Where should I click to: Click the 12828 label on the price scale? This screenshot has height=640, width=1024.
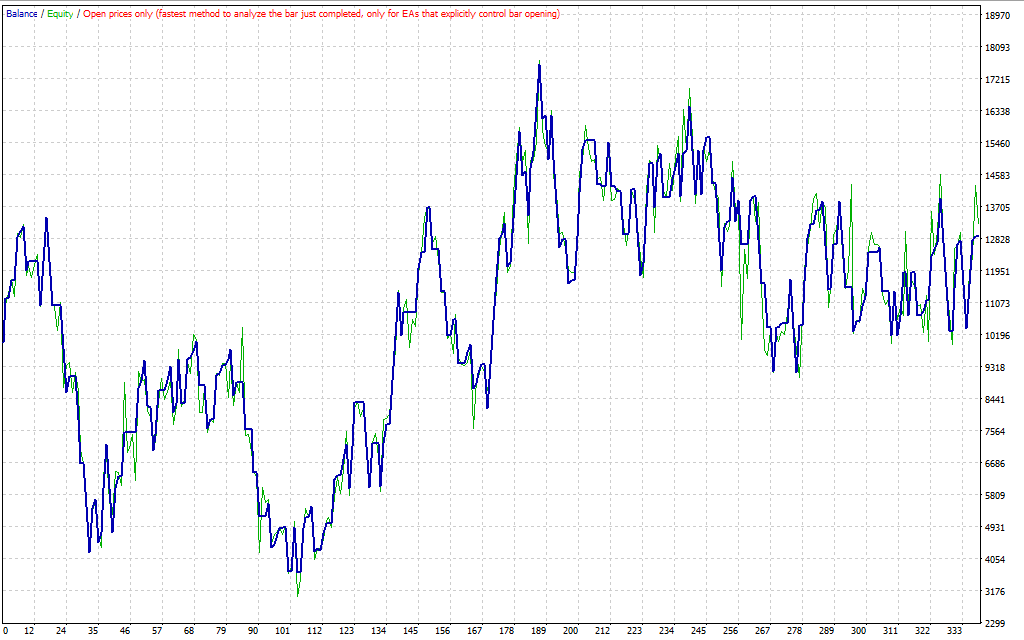[x=998, y=240]
